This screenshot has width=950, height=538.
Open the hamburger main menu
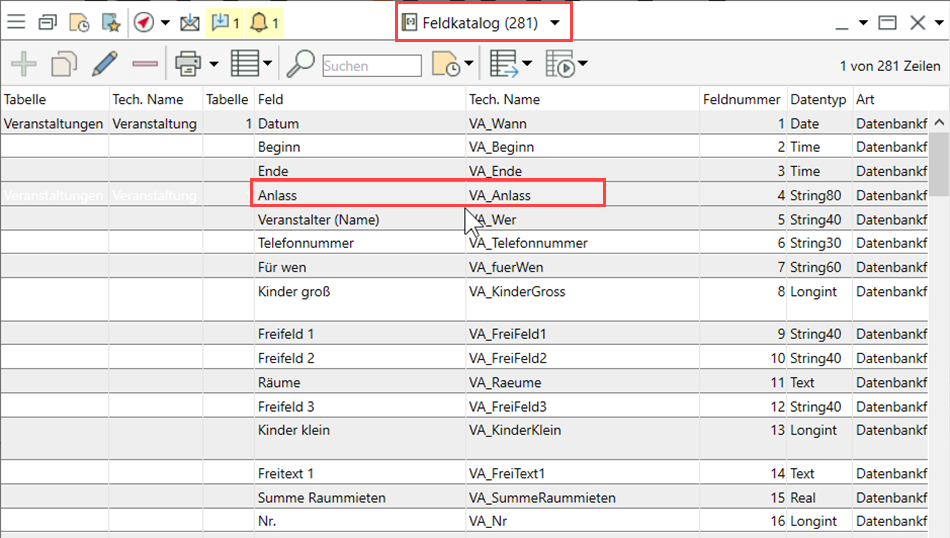(17, 22)
